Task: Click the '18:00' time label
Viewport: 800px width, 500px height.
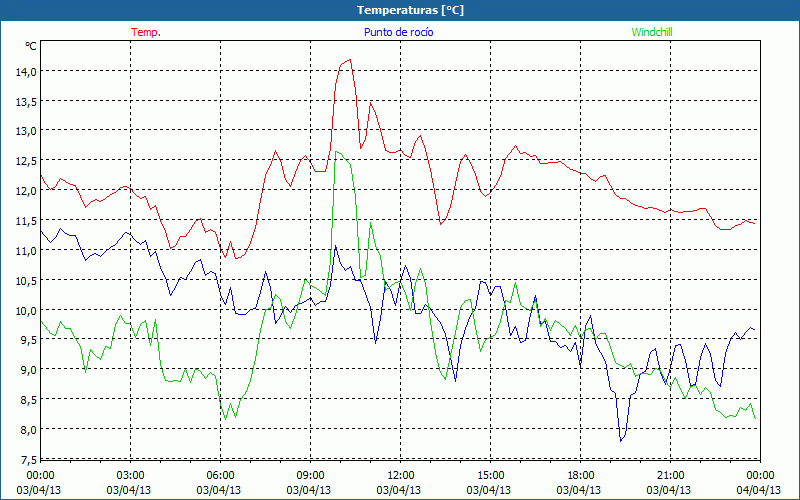Action: pyautogui.click(x=581, y=476)
